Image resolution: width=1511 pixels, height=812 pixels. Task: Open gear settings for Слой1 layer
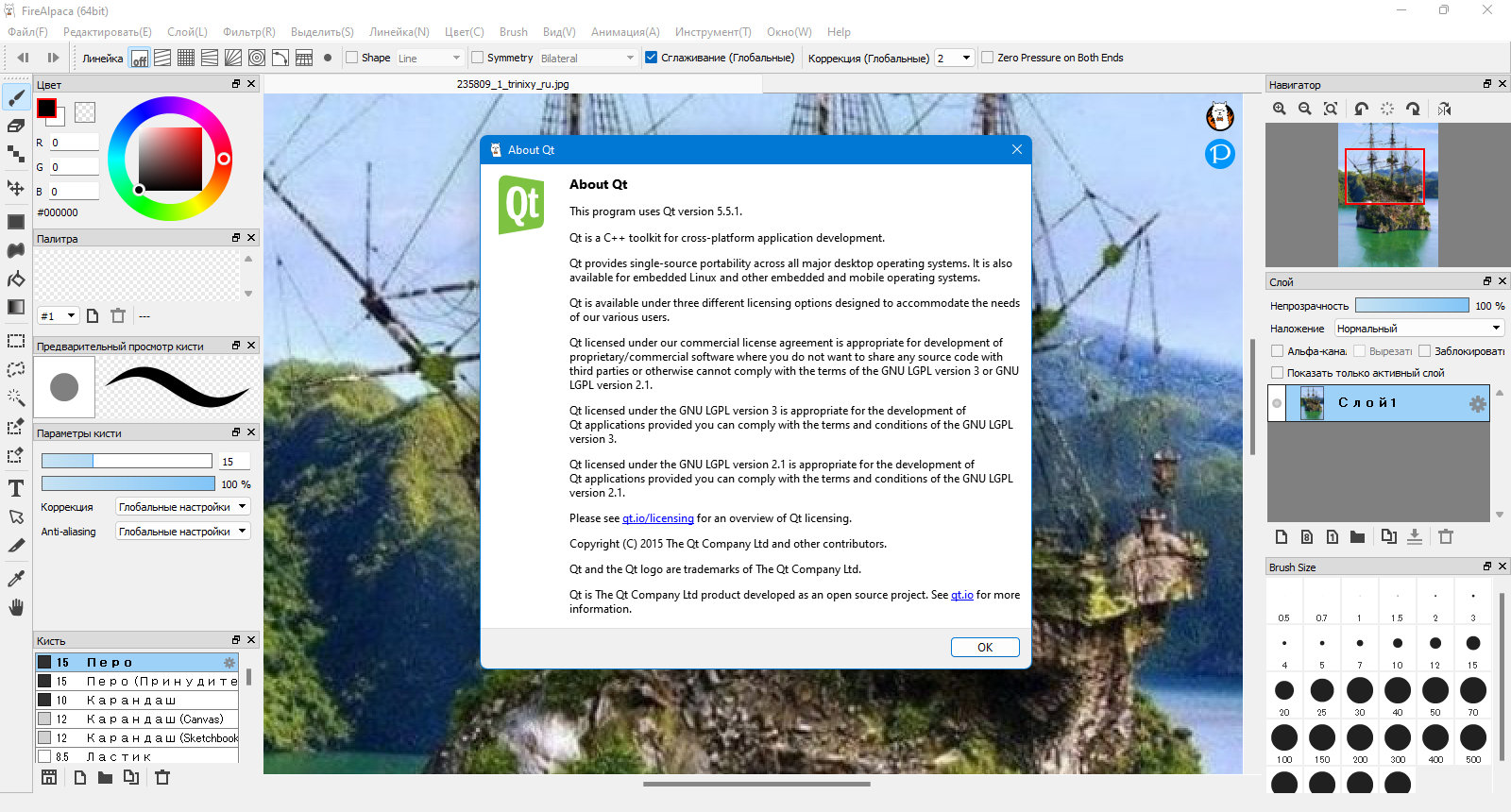(1477, 404)
